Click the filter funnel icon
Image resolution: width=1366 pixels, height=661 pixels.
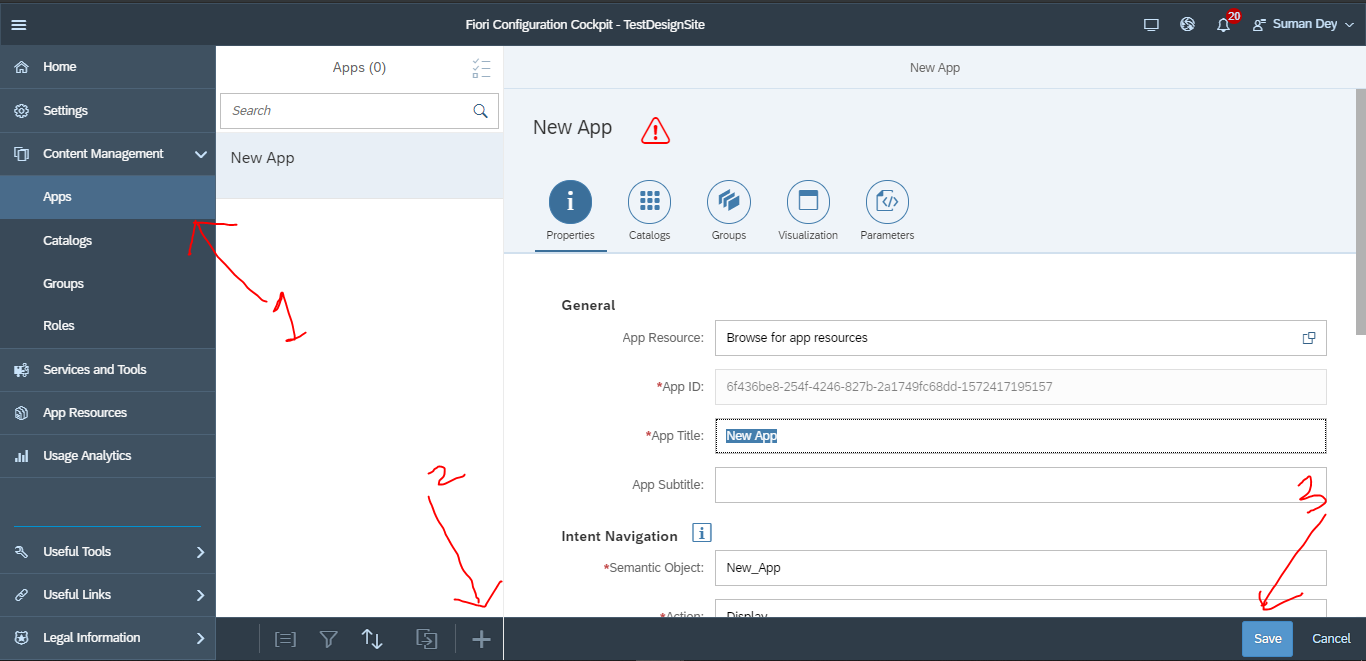pyautogui.click(x=328, y=639)
